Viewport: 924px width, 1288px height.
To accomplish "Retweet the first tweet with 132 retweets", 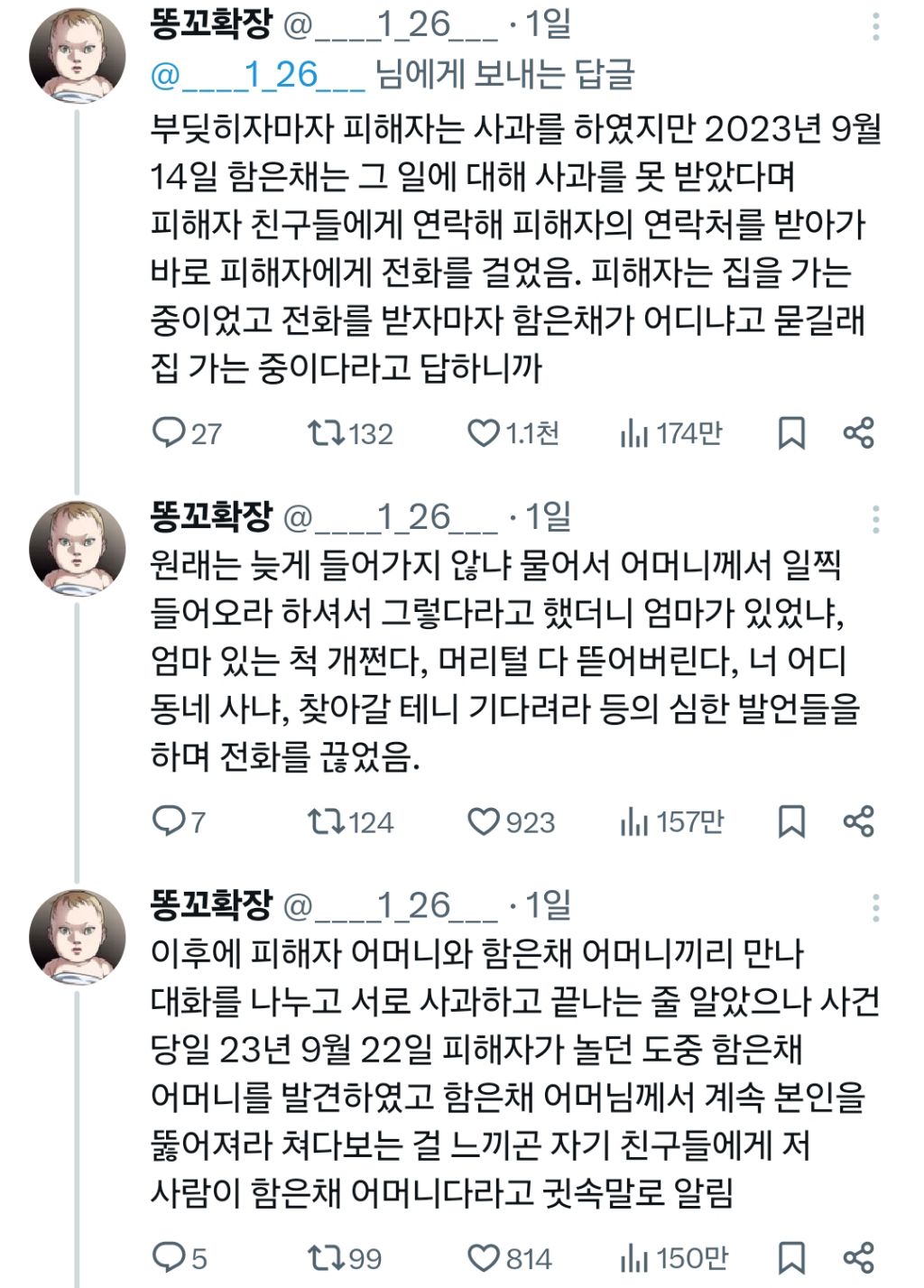I will (x=326, y=433).
